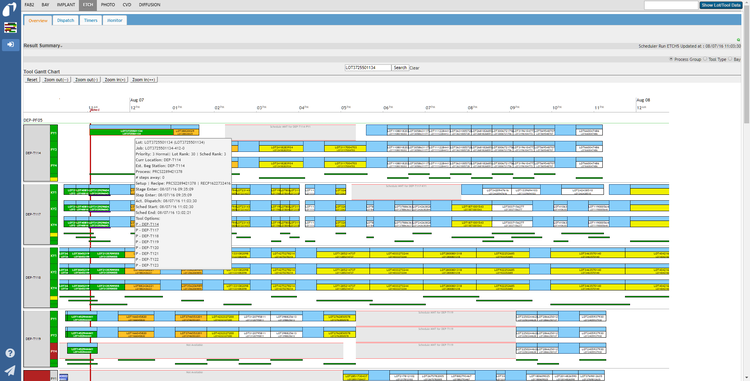This screenshot has width=750, height=381.
Task: Click the Zoom In(+) button
Action: pos(115,80)
